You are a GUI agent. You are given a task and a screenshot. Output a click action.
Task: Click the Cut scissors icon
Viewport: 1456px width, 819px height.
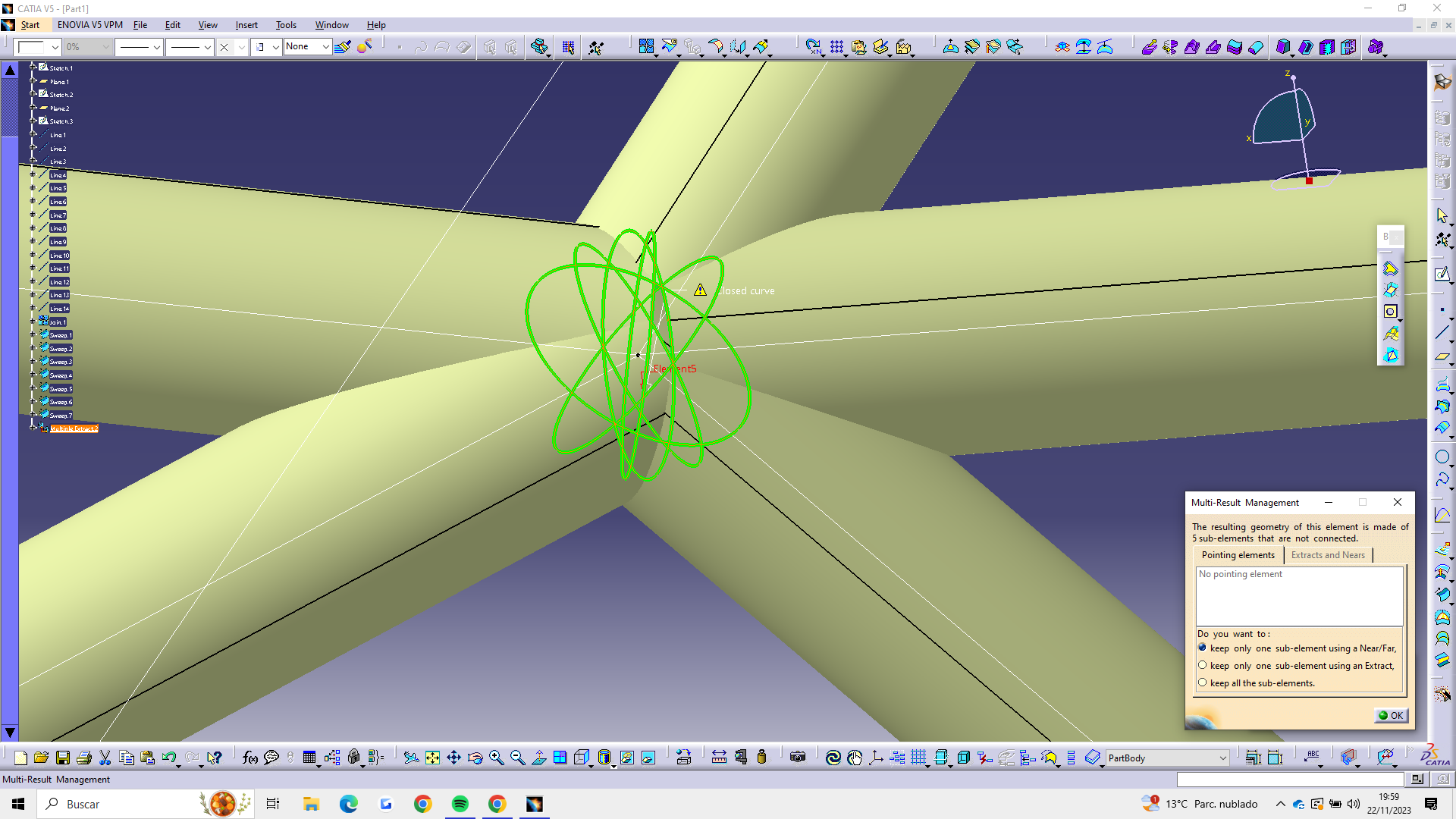coord(105,758)
